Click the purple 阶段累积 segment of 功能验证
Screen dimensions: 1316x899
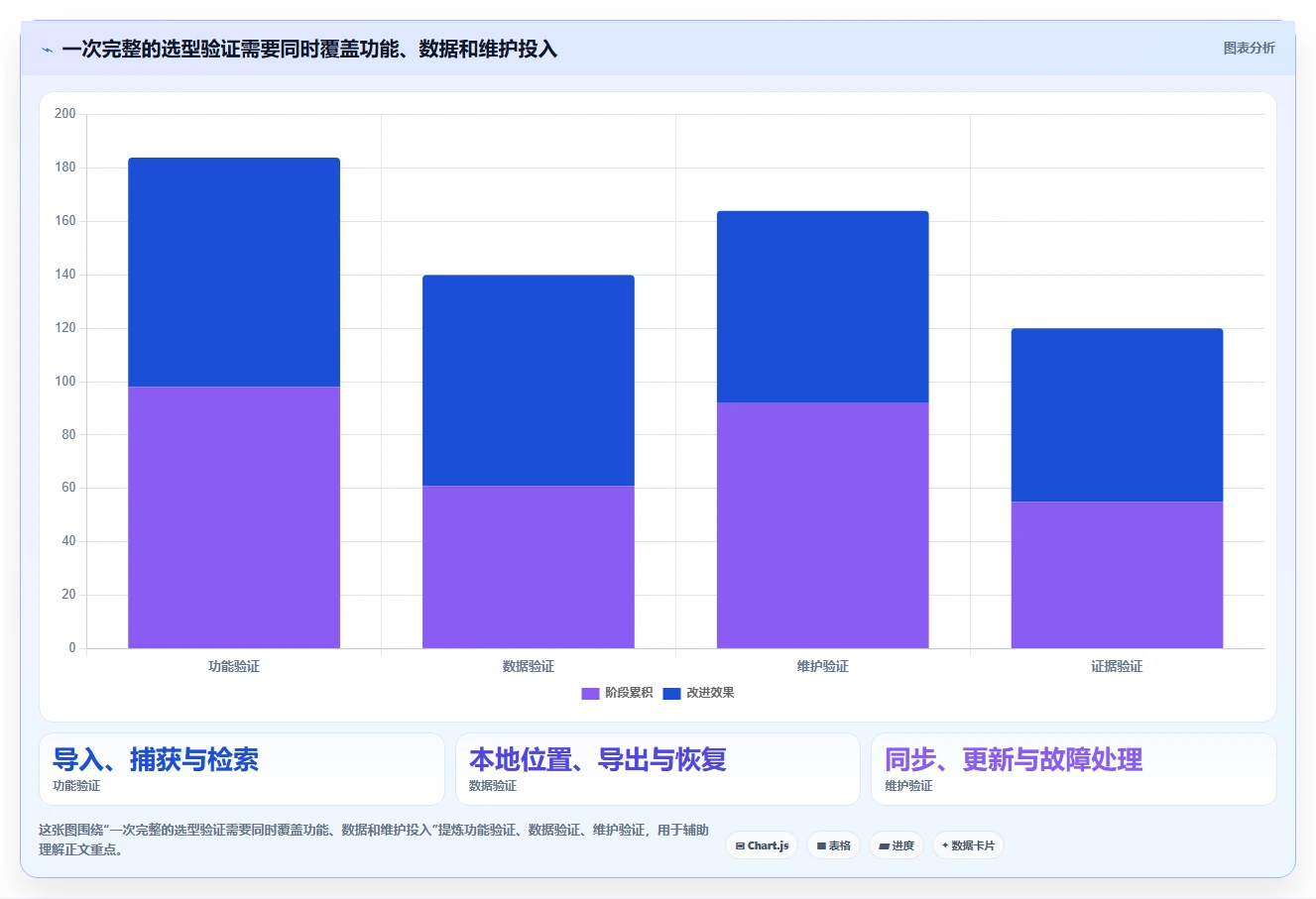click(x=234, y=517)
